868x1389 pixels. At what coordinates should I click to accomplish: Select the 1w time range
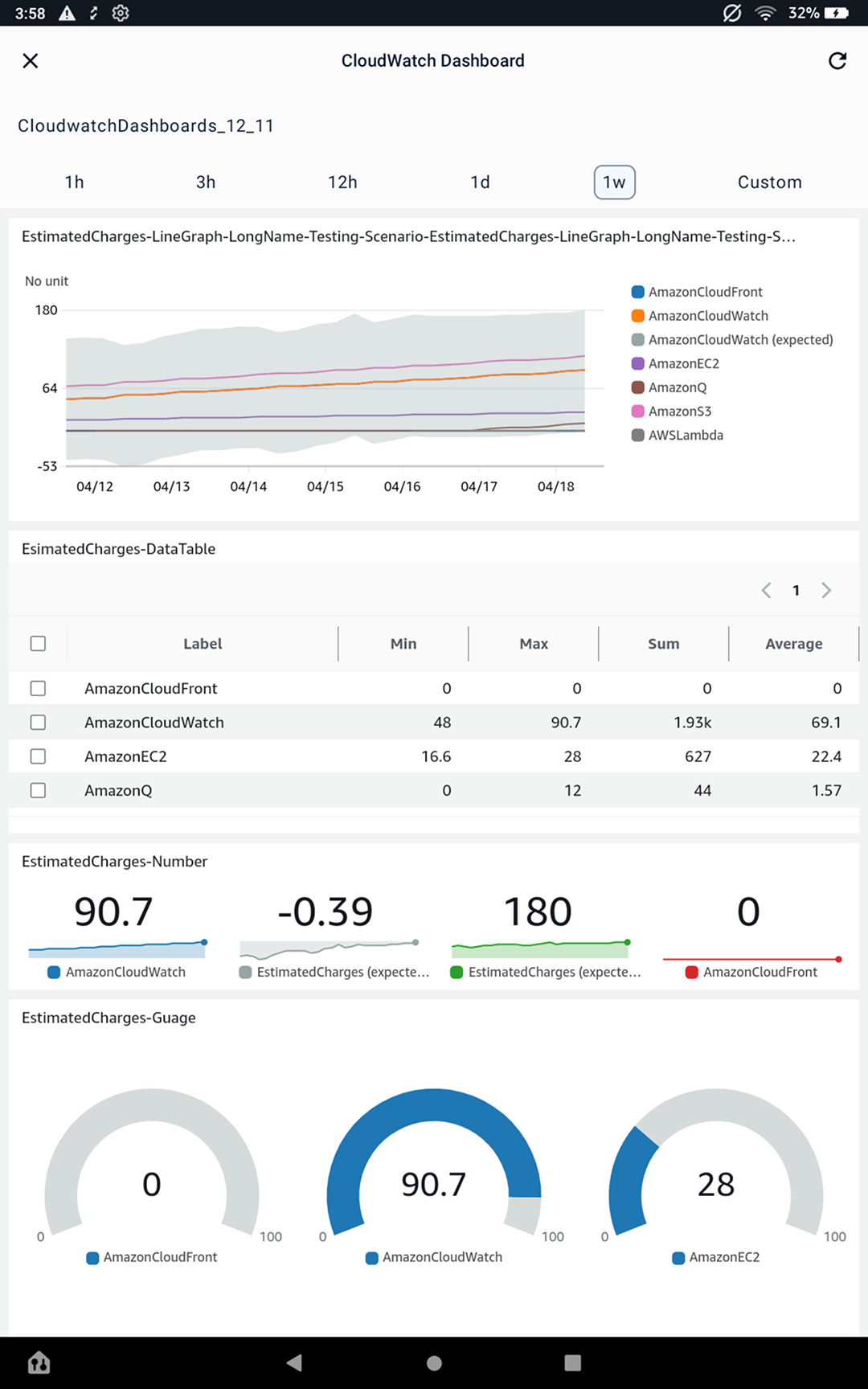[615, 182]
